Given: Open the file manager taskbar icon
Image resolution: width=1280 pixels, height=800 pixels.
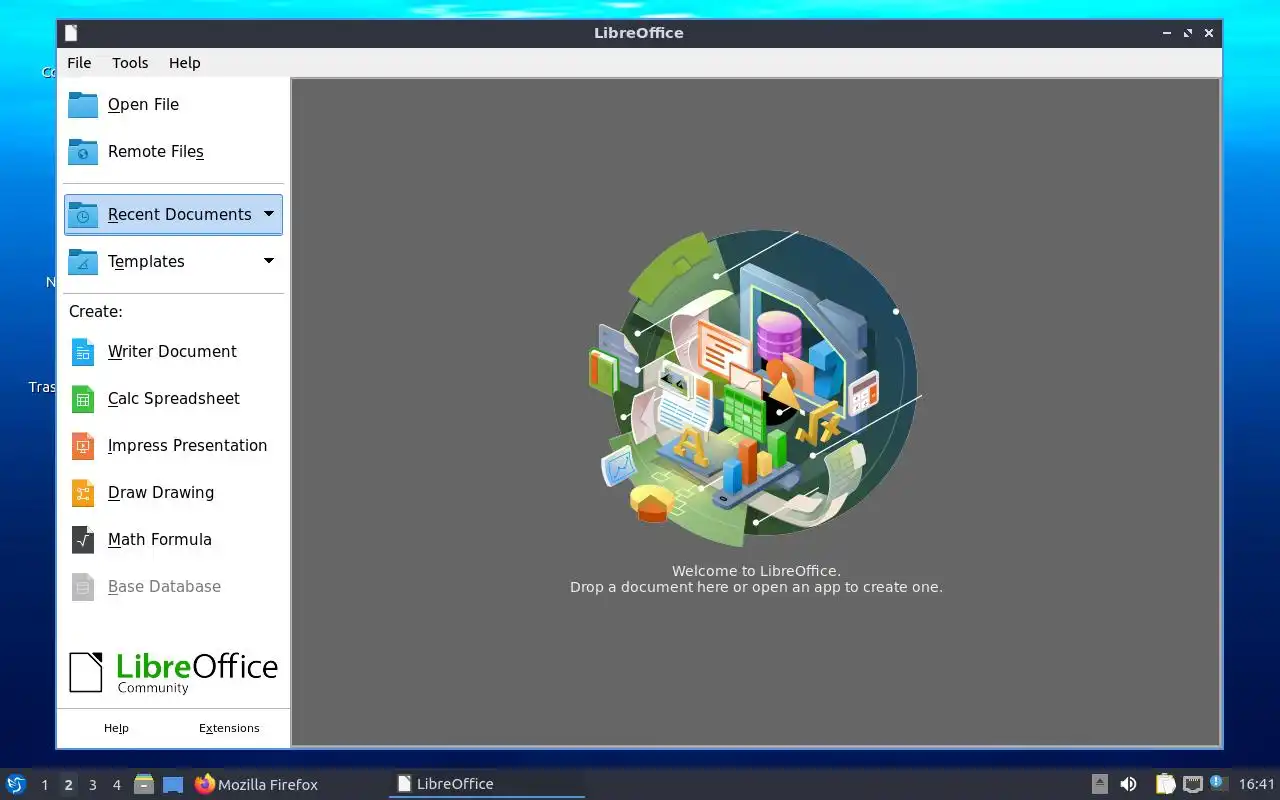Looking at the screenshot, I should 144,784.
